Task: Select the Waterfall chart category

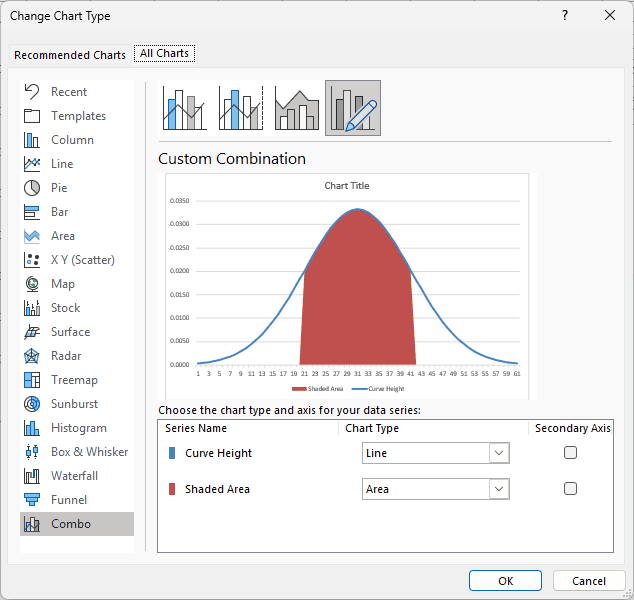Action: 77,476
